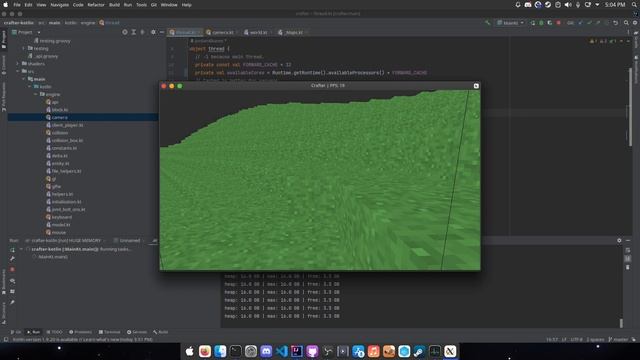Viewport: 640px width, 360px height.
Task: Open the Build menu
Action: click(x=114, y=5)
